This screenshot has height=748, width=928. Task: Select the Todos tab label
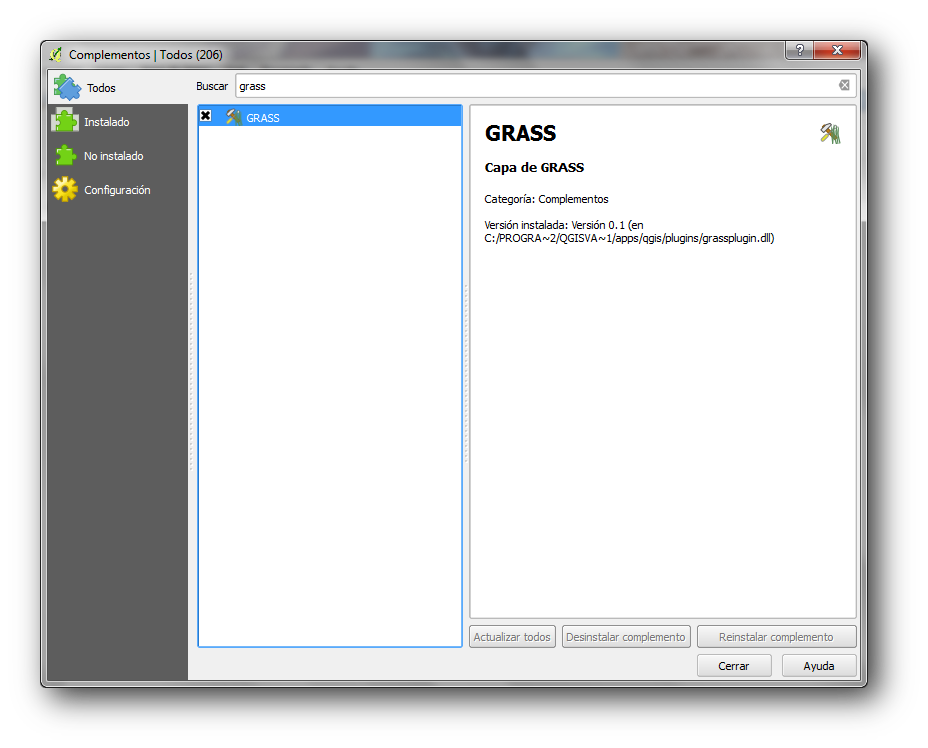tap(101, 88)
